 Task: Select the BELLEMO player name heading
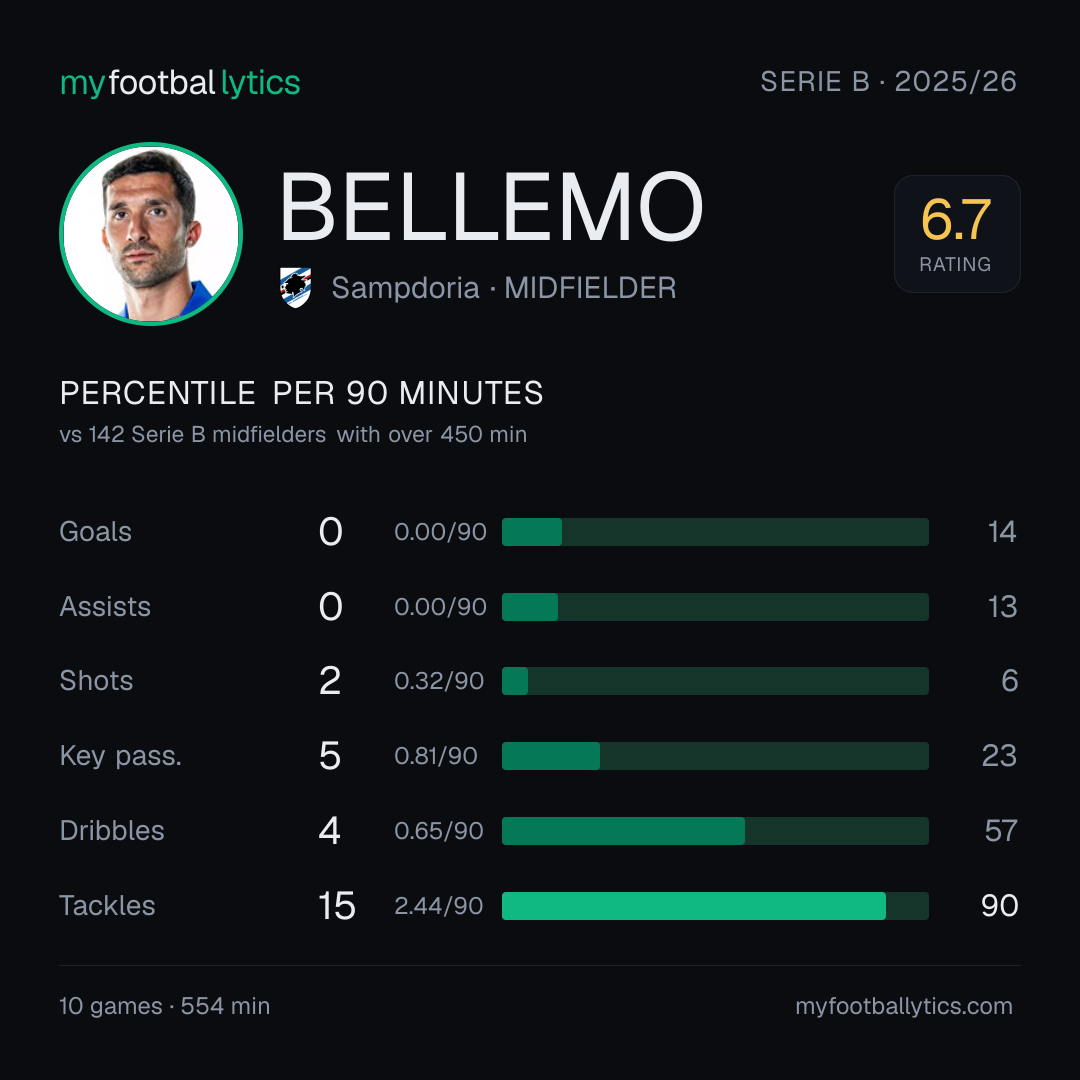coord(491,207)
